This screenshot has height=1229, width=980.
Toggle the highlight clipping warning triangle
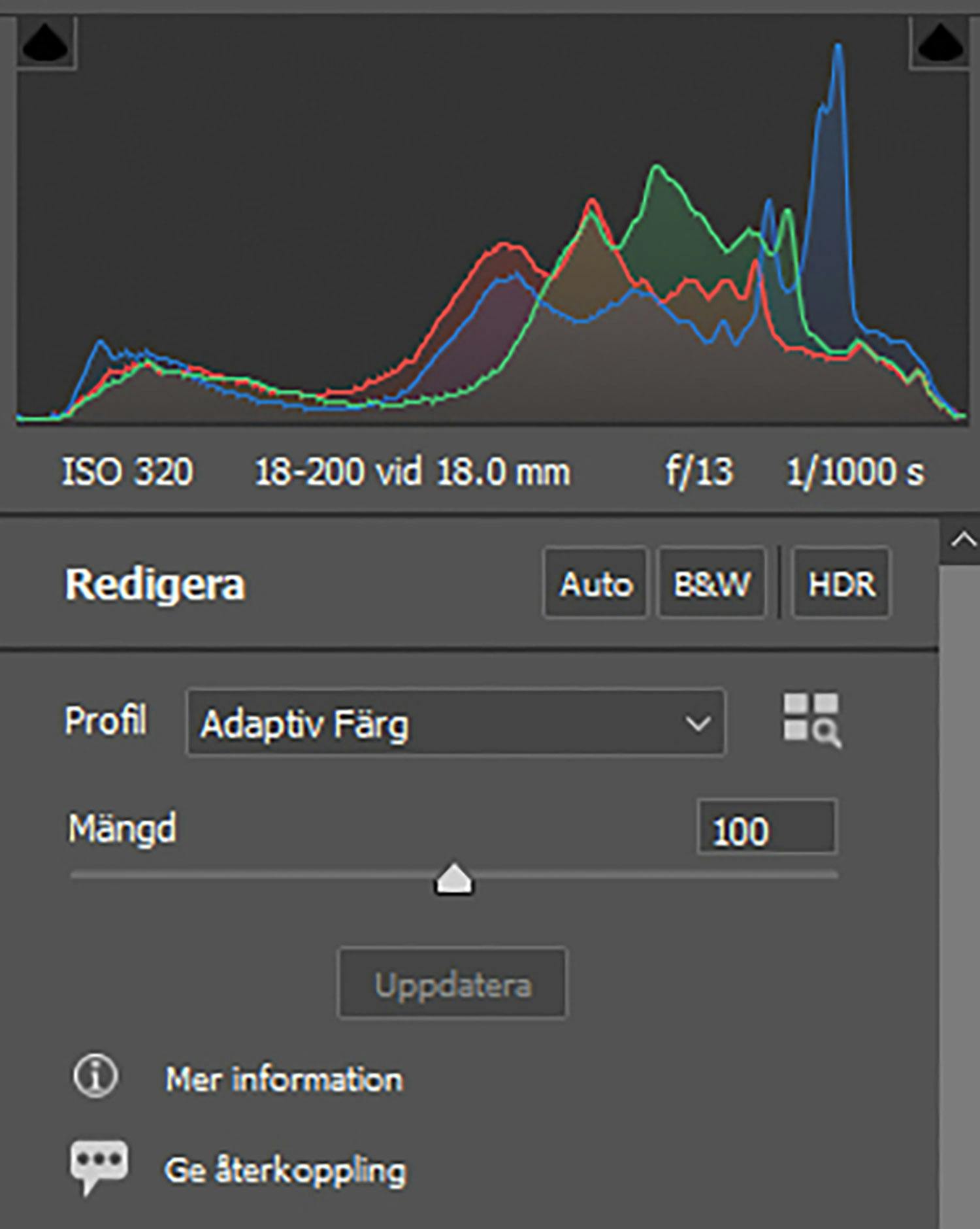coord(939,44)
